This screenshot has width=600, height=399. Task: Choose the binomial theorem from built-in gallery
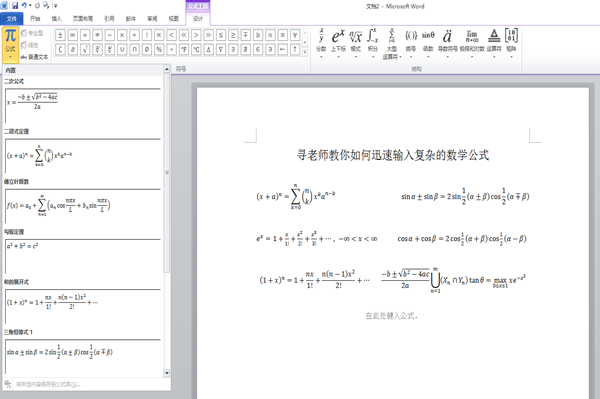coord(83,156)
